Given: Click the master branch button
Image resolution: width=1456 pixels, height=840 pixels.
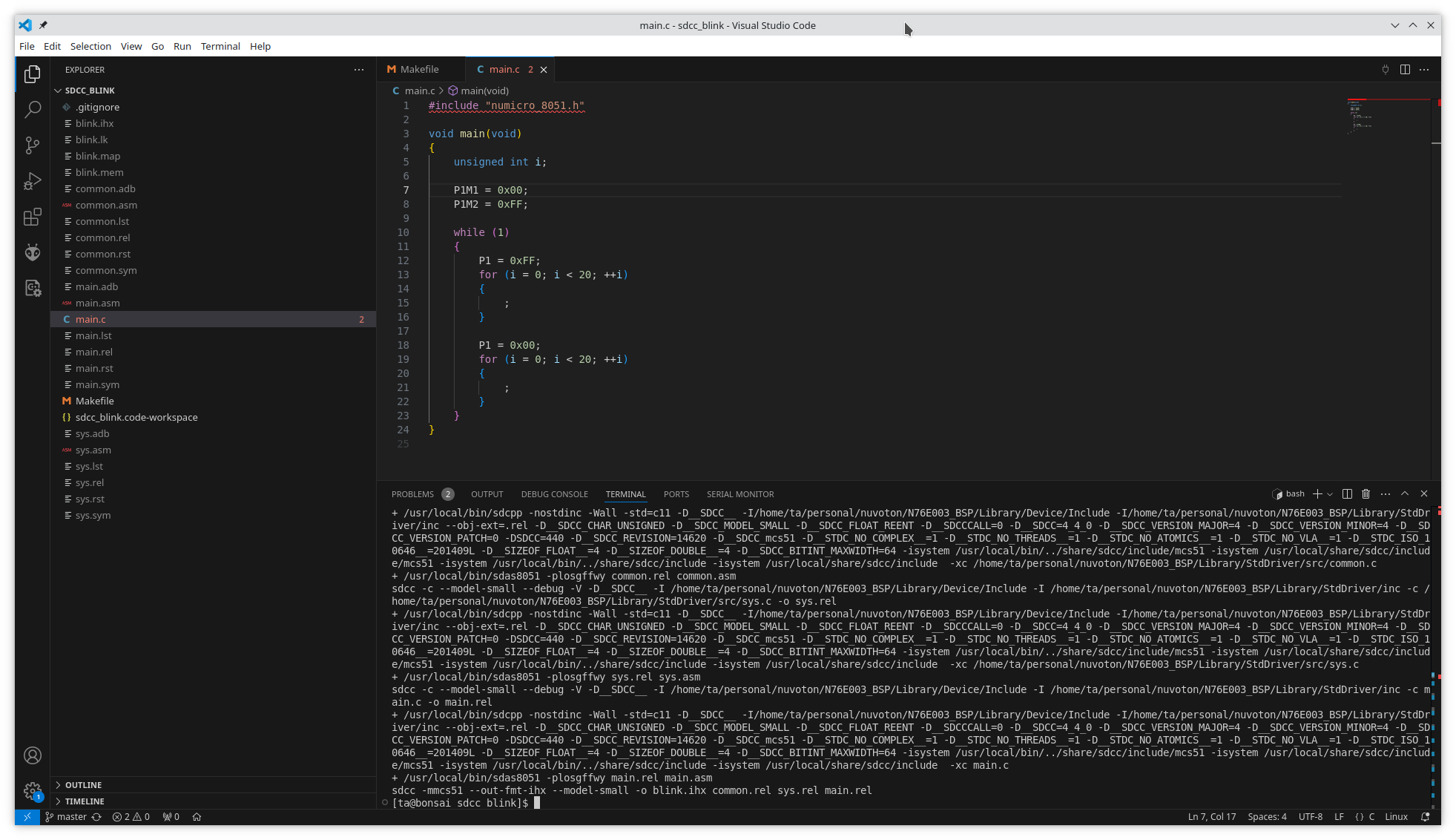Looking at the screenshot, I should point(66,817).
